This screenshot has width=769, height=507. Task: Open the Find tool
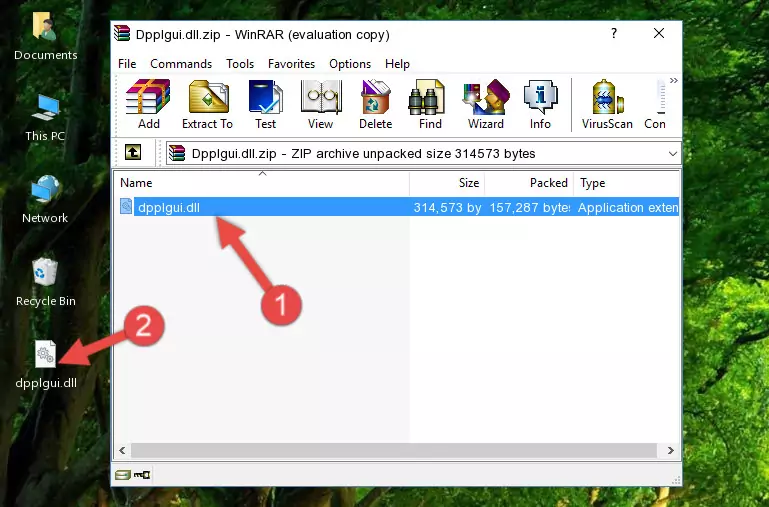(x=430, y=104)
